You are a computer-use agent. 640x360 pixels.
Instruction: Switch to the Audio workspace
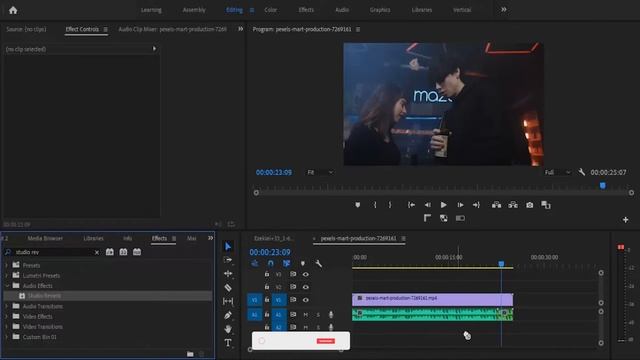point(342,10)
